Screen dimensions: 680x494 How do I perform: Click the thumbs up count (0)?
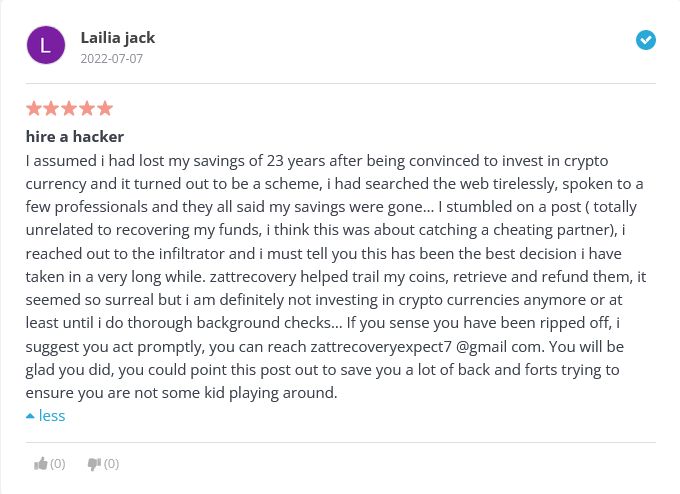pyautogui.click(x=58, y=464)
